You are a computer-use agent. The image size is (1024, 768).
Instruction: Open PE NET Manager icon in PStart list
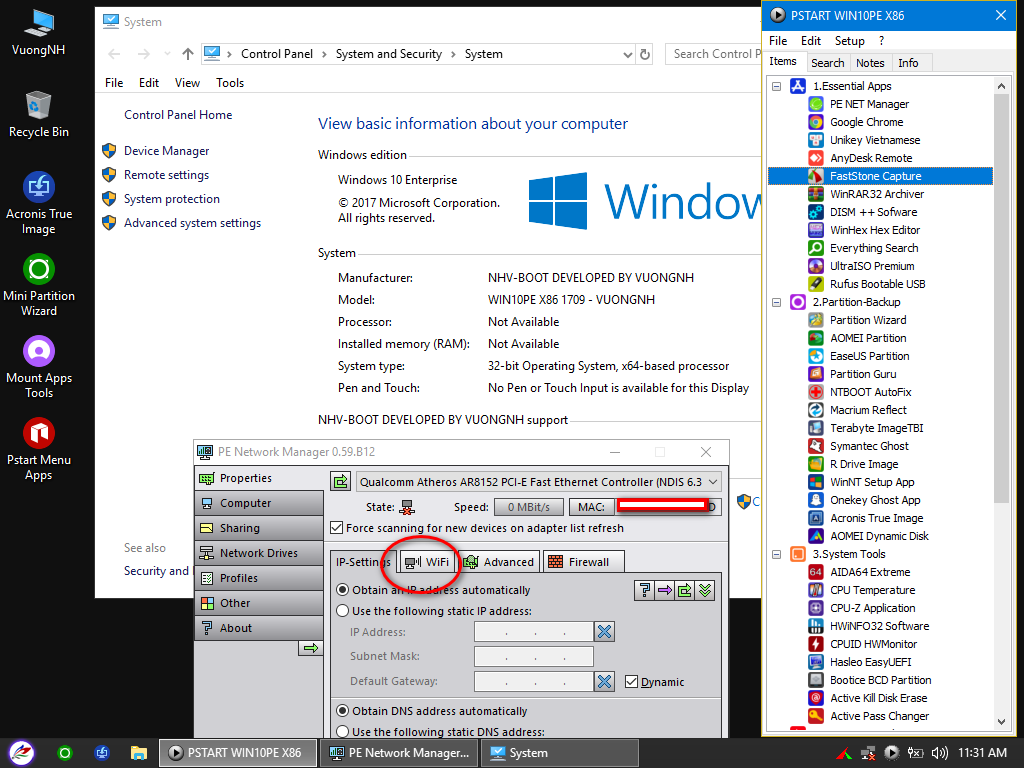816,104
